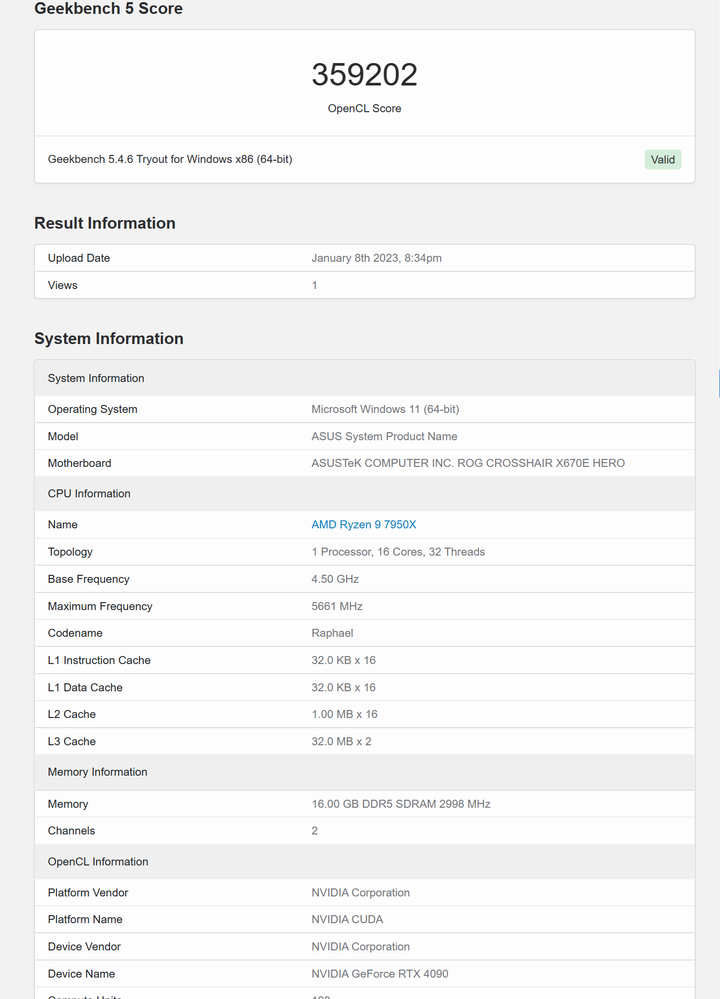The height and width of the screenshot is (999, 720).
Task: Click the Geekbench 5 Score heading
Action: pos(108,9)
